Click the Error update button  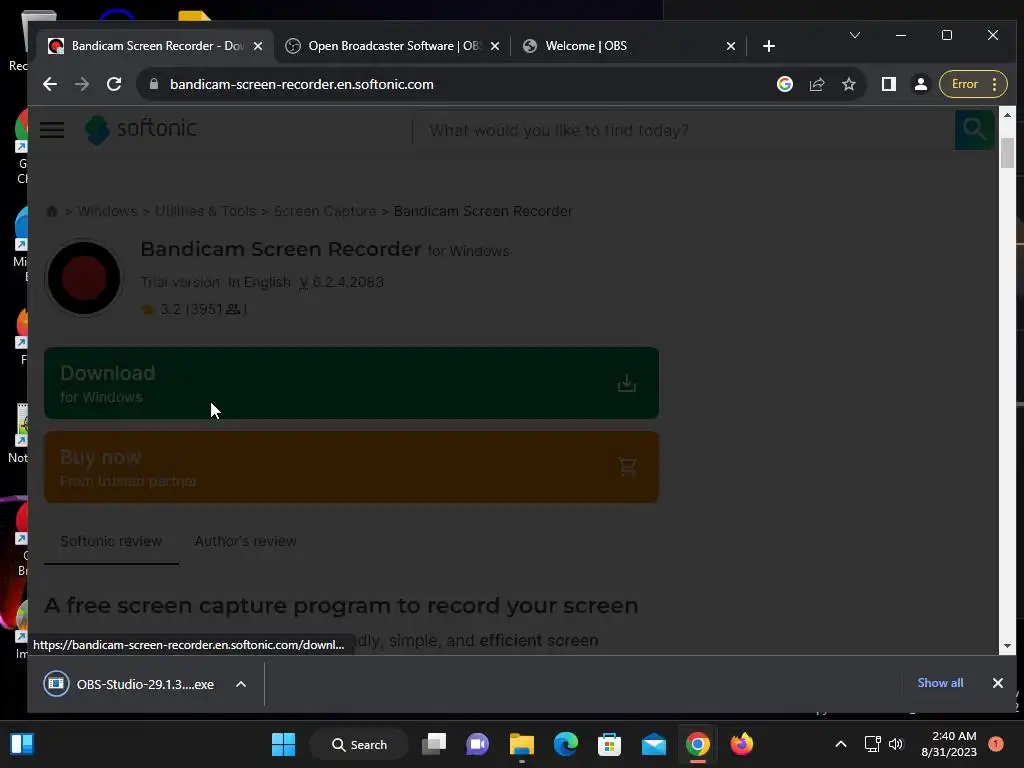pos(973,84)
